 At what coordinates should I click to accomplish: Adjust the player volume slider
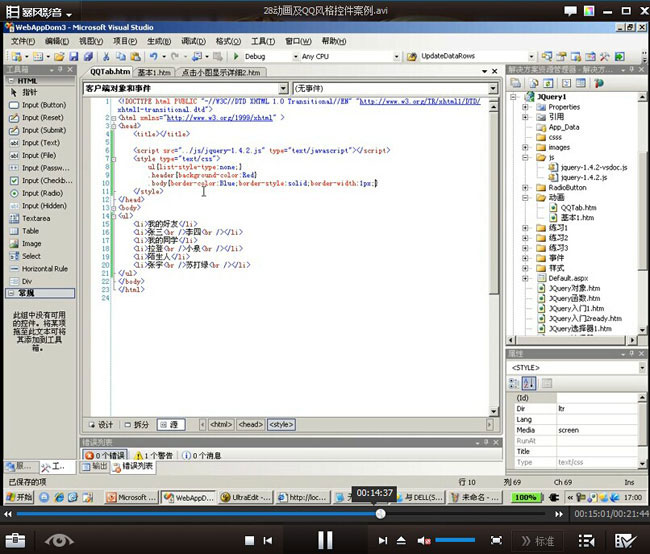[x=455, y=540]
